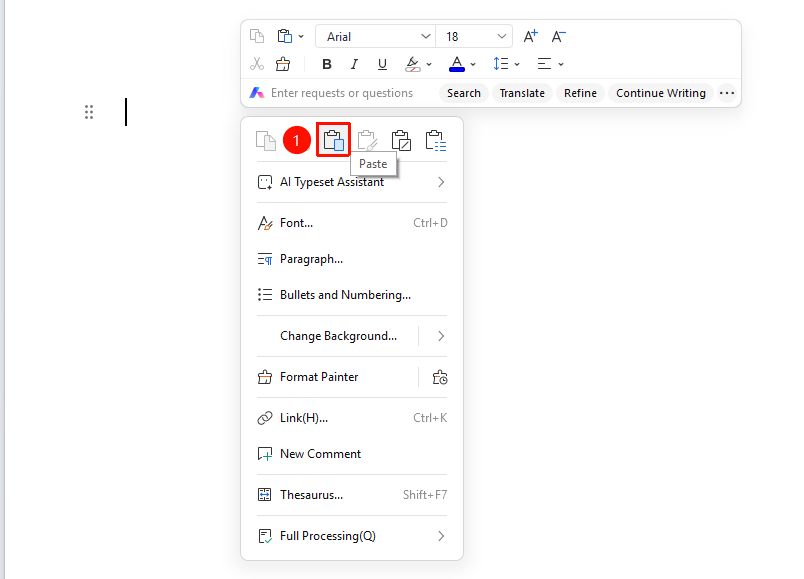Expand the line spacing dropdown arrow

[517, 65]
